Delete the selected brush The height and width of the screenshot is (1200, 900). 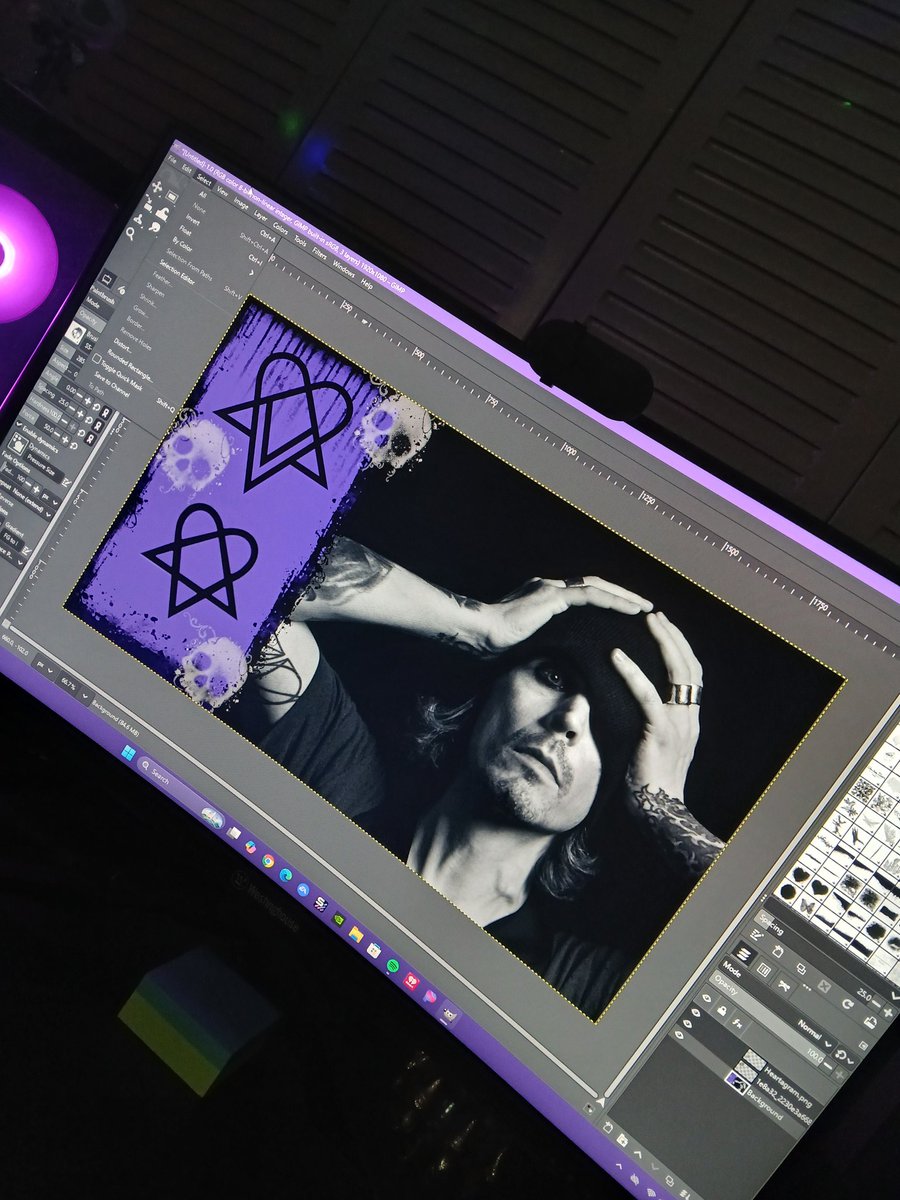824,986
